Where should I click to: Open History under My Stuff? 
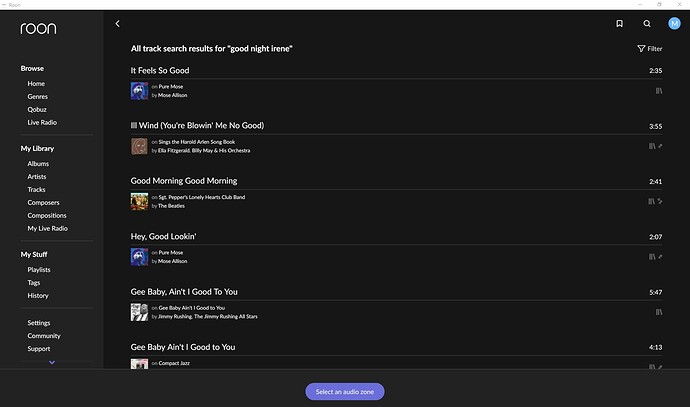coord(38,296)
